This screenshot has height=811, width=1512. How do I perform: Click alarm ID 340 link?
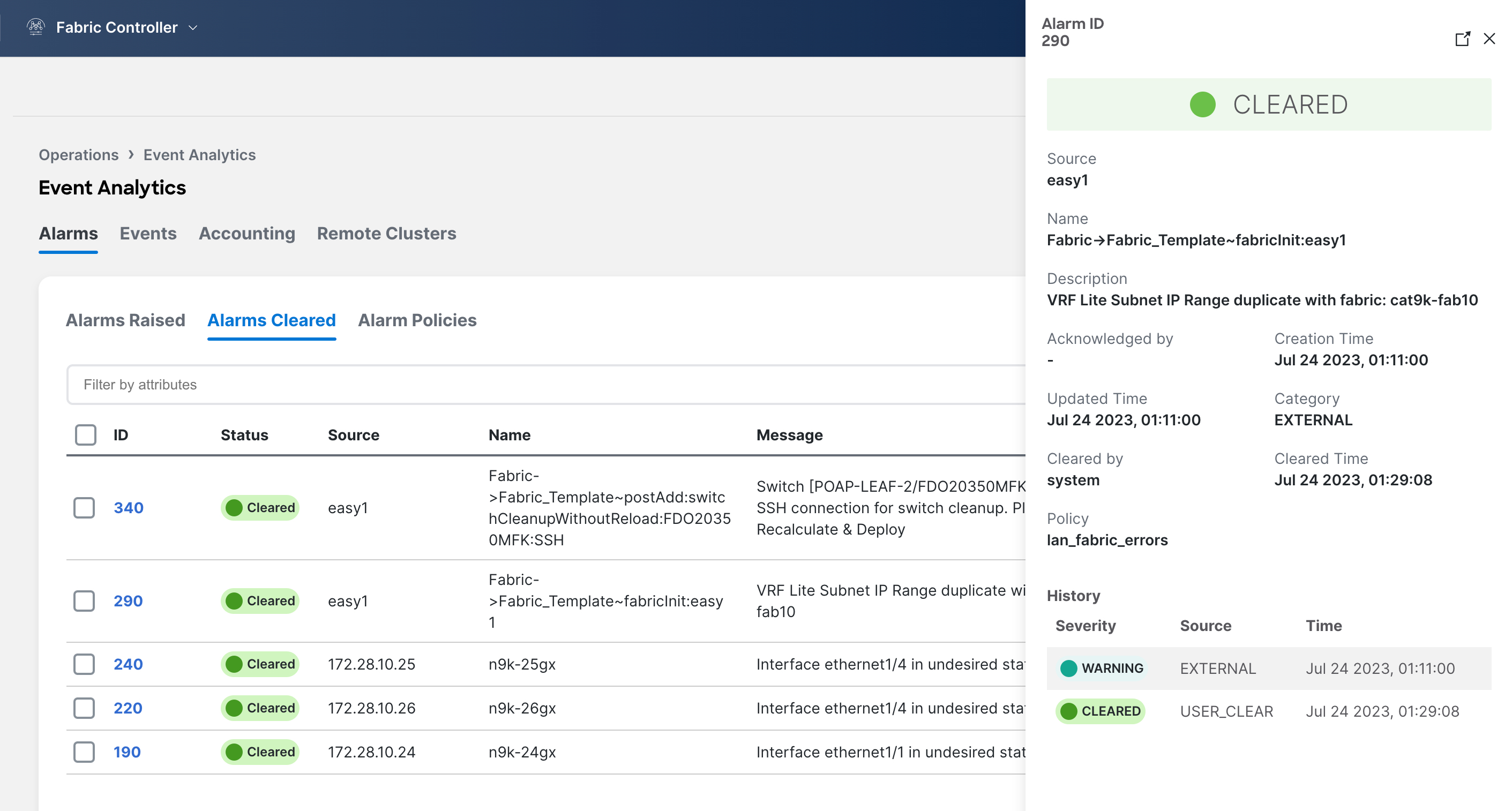(x=128, y=507)
